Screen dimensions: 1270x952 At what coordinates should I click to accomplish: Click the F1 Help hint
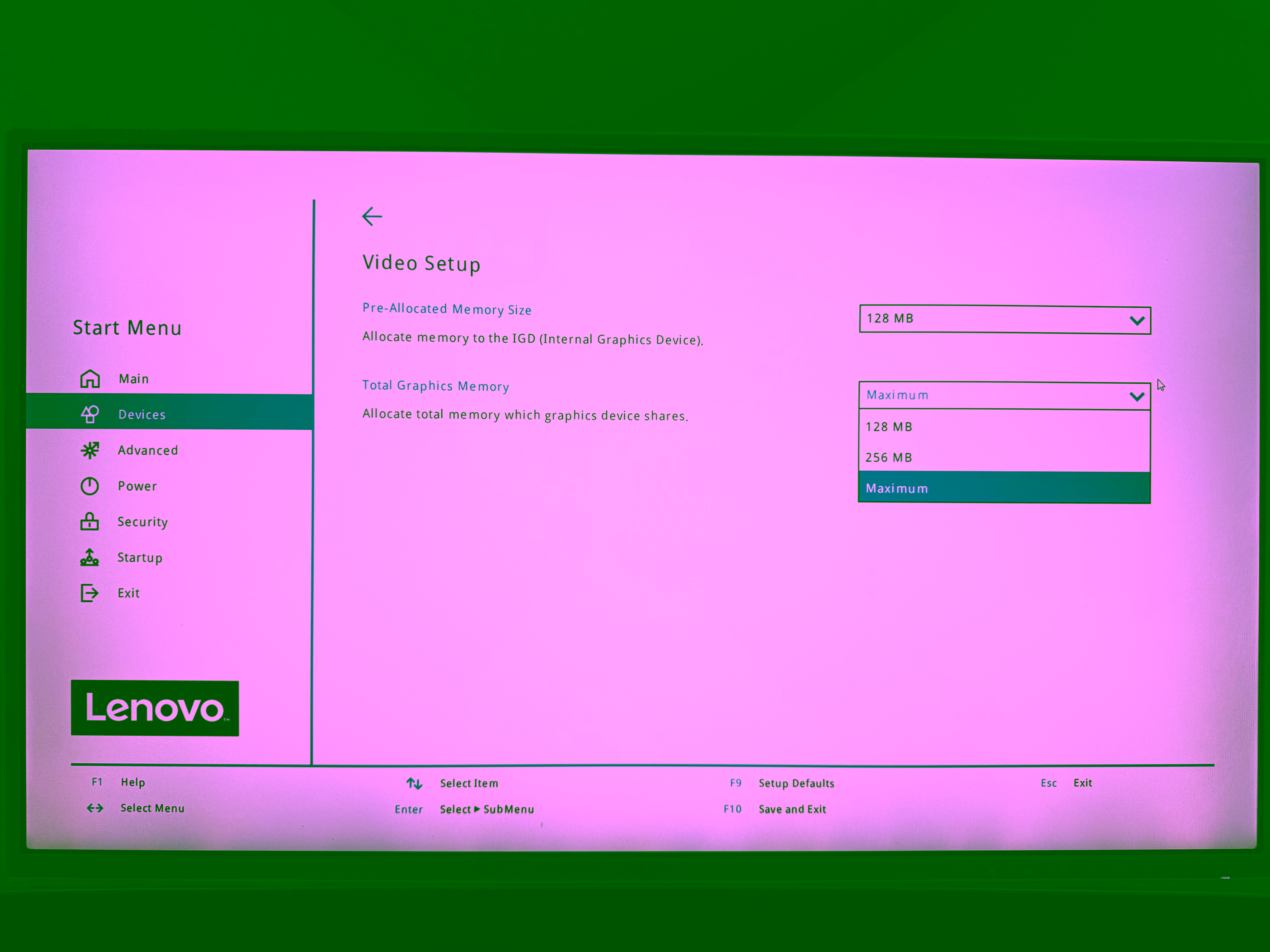118,782
